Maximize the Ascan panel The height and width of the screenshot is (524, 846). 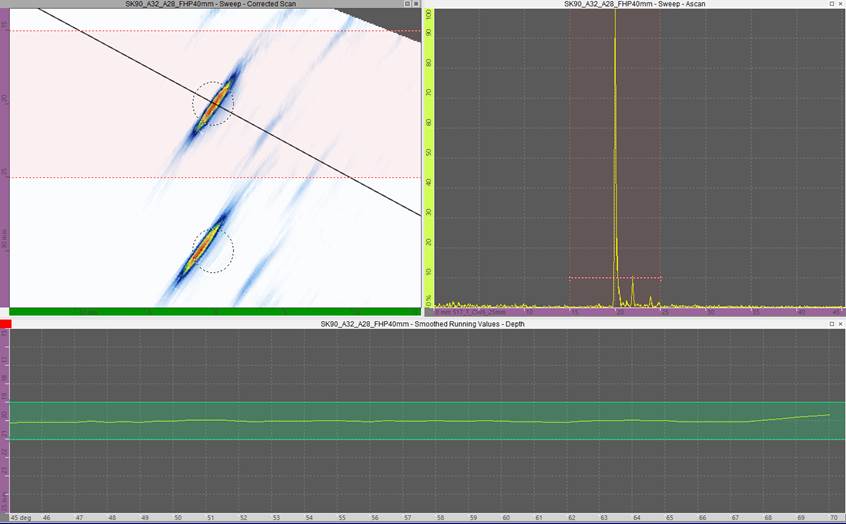tap(832, 4)
